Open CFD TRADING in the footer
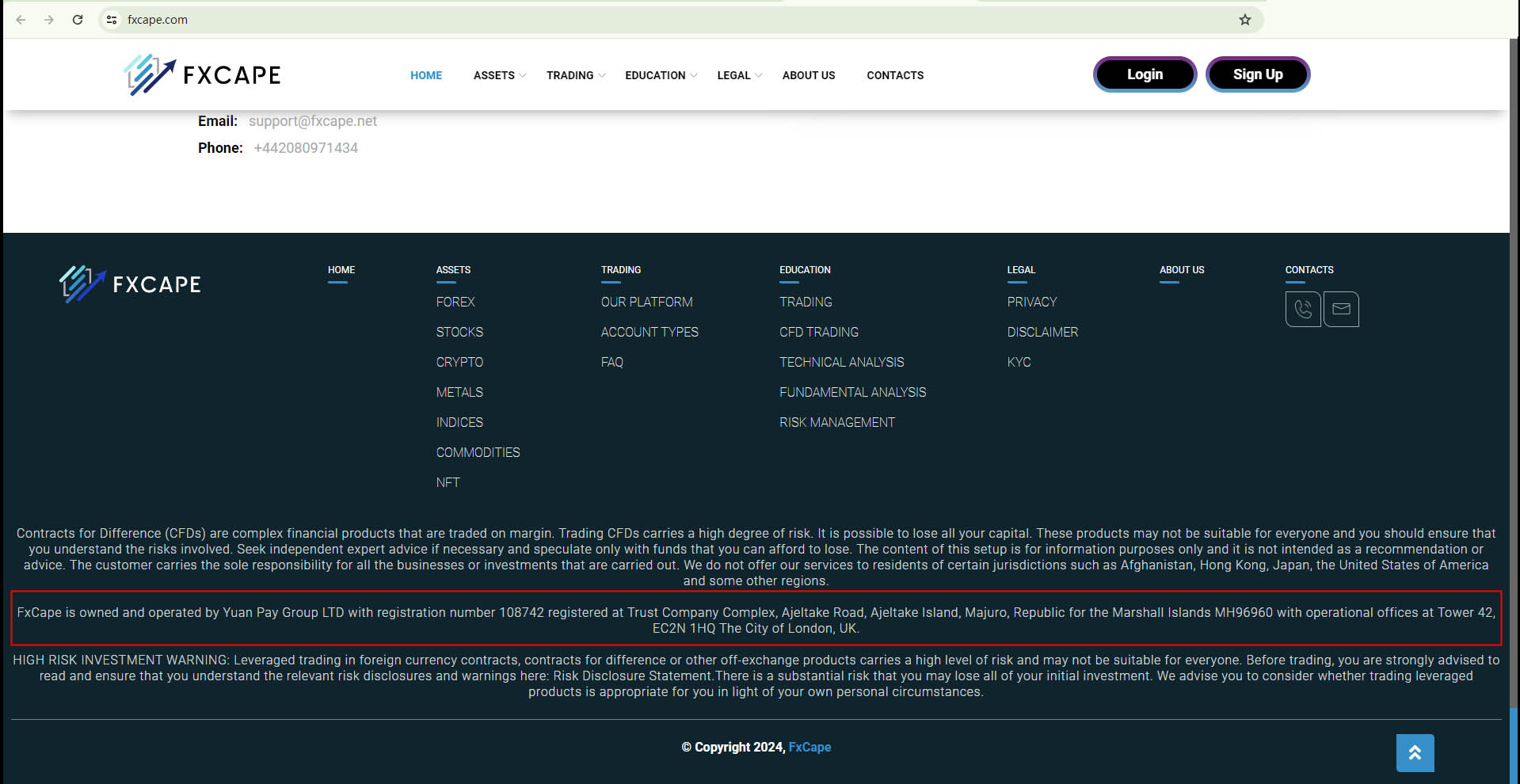Viewport: 1520px width, 784px height. pyautogui.click(x=819, y=332)
